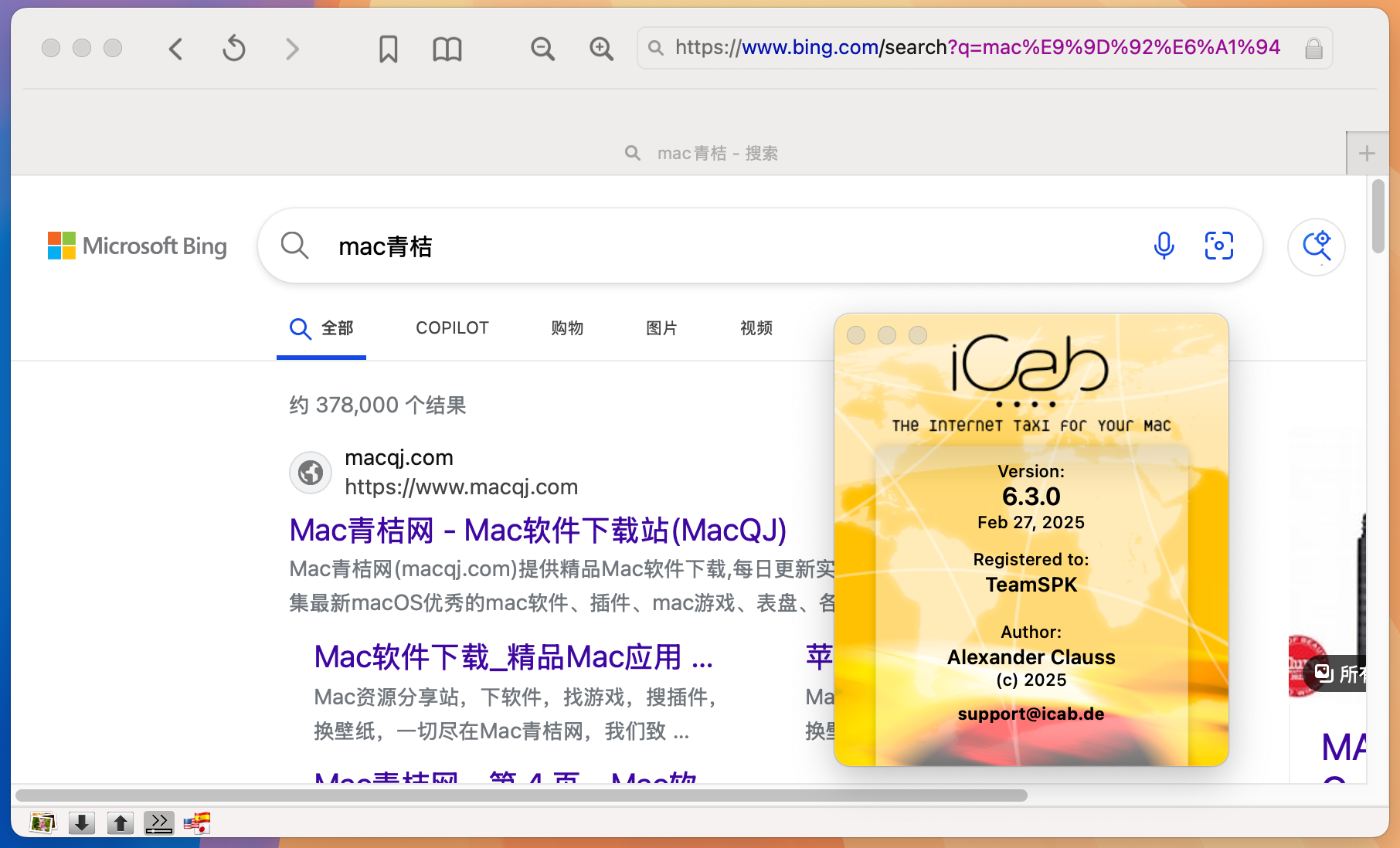Start voice search with microphone icon
The height and width of the screenshot is (848, 1400).
pos(1164,246)
